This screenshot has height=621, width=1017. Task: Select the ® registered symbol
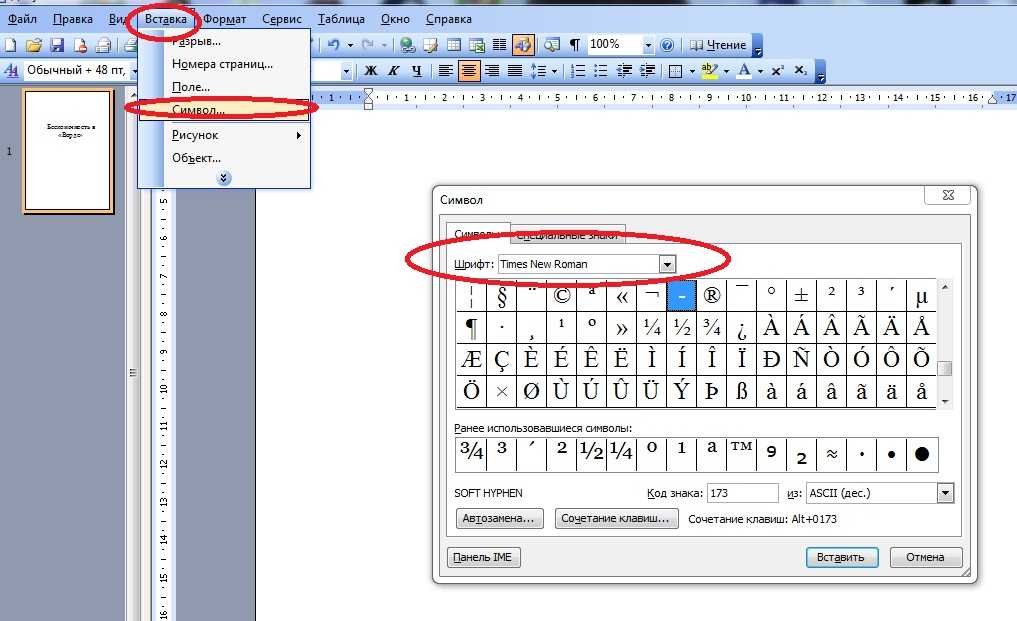pos(712,296)
